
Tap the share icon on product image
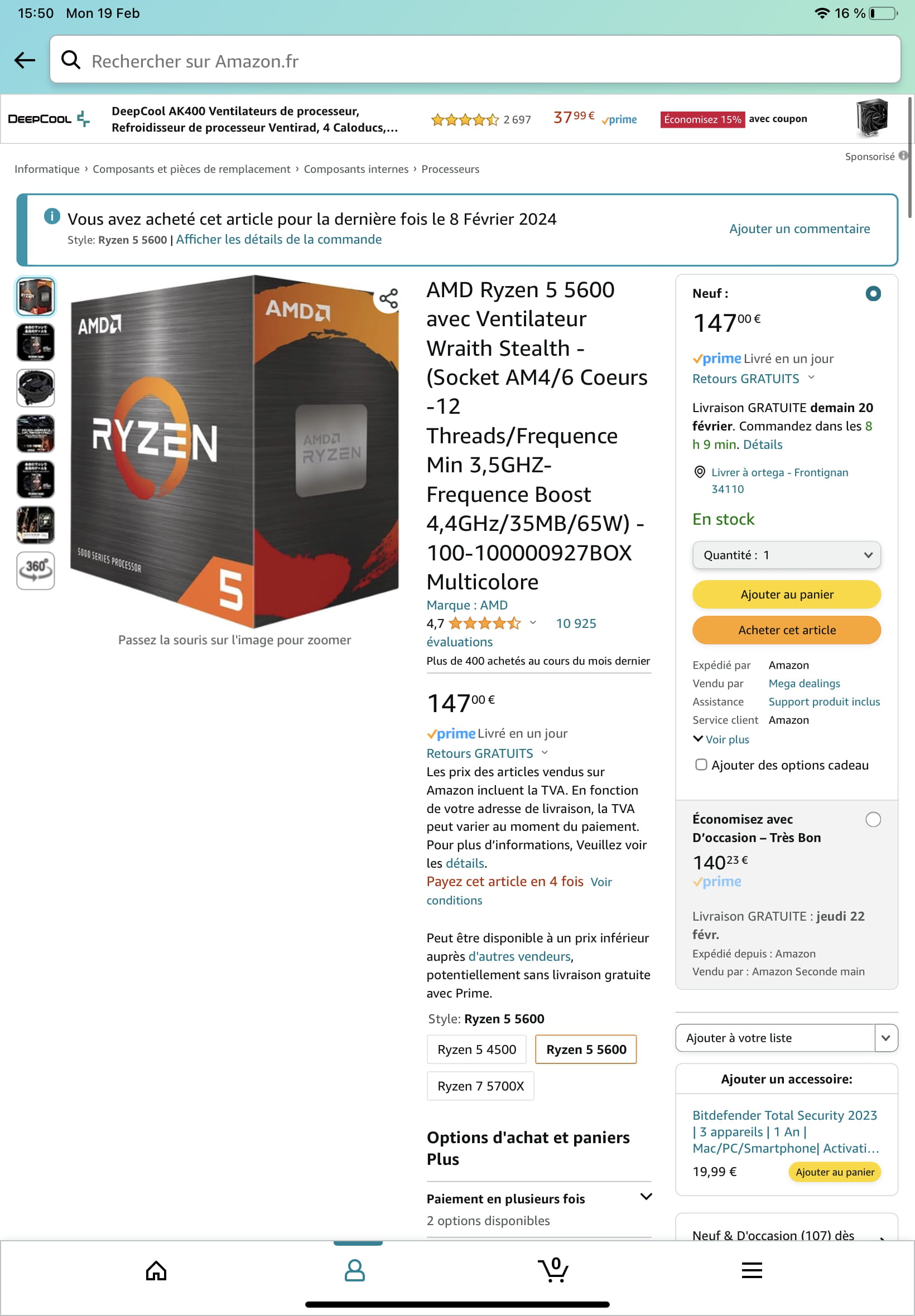point(388,298)
